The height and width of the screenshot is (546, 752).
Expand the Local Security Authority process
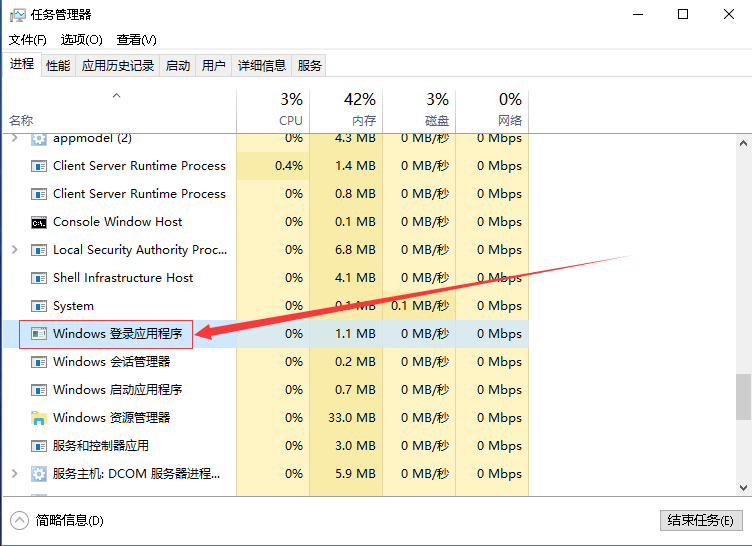tap(15, 249)
